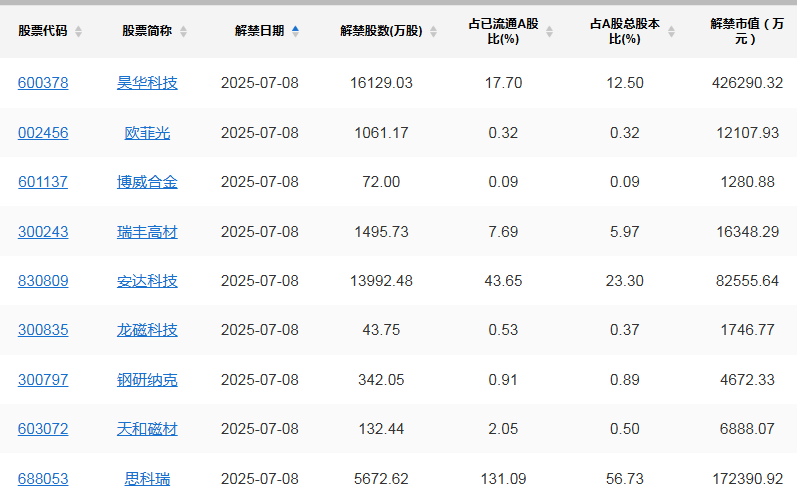Open stock code 300797 link
This screenshot has height=499, width=797.
[43, 380]
